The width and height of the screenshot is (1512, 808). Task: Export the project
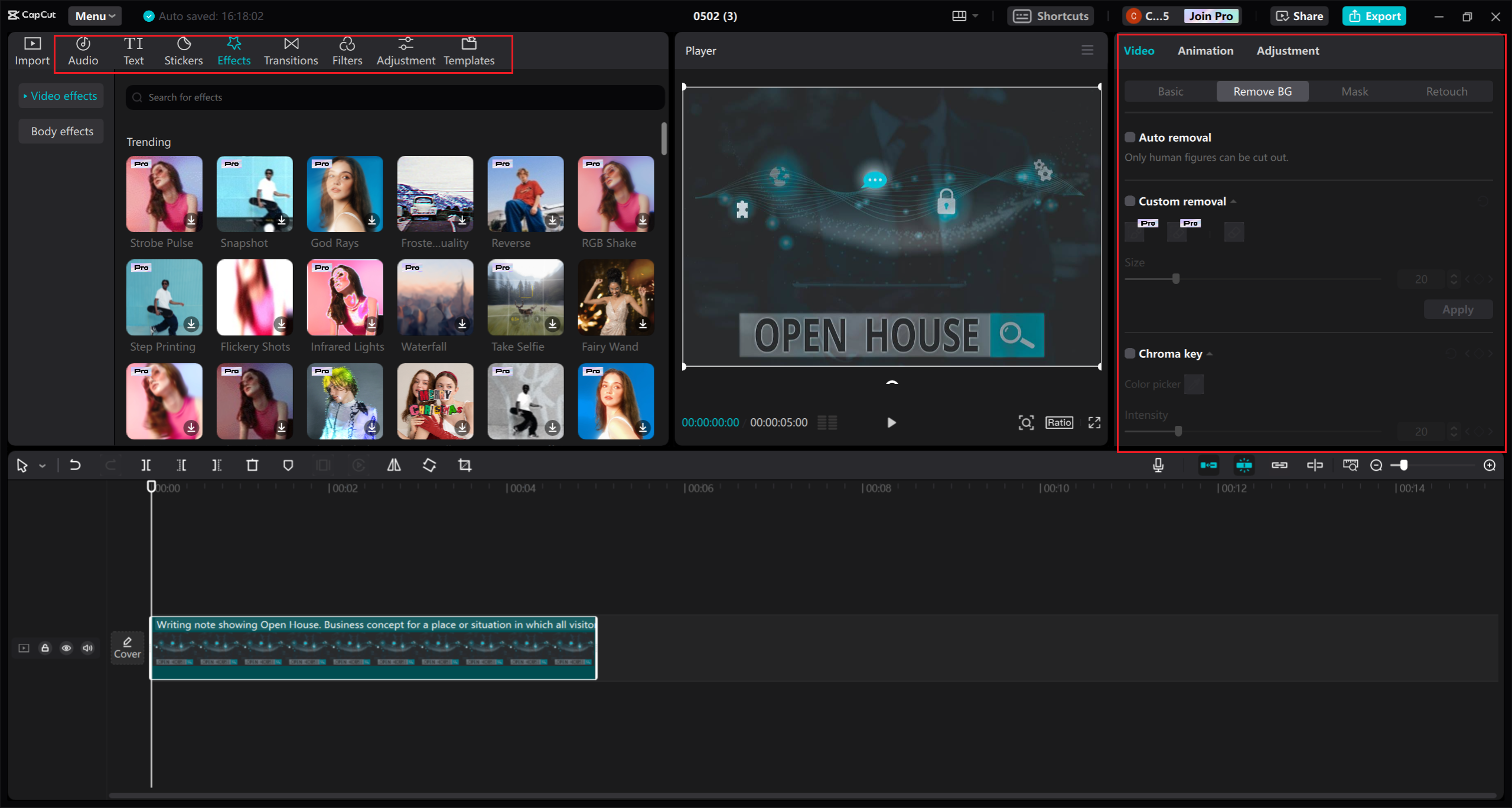tap(1374, 16)
